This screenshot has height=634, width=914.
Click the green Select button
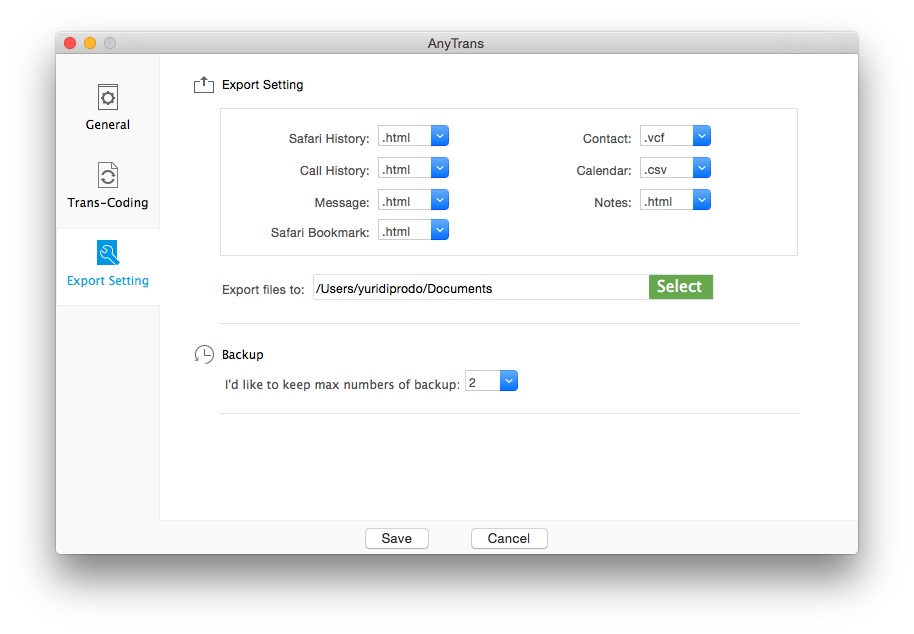[x=680, y=287]
